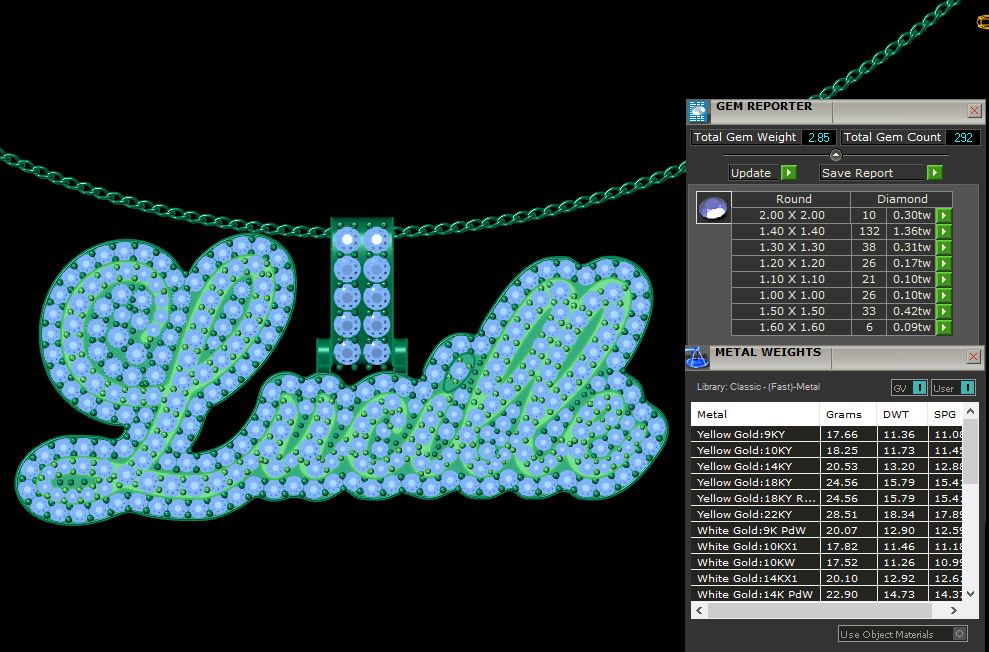Click the DWT column header
Image resolution: width=989 pixels, height=652 pixels.
(901, 414)
